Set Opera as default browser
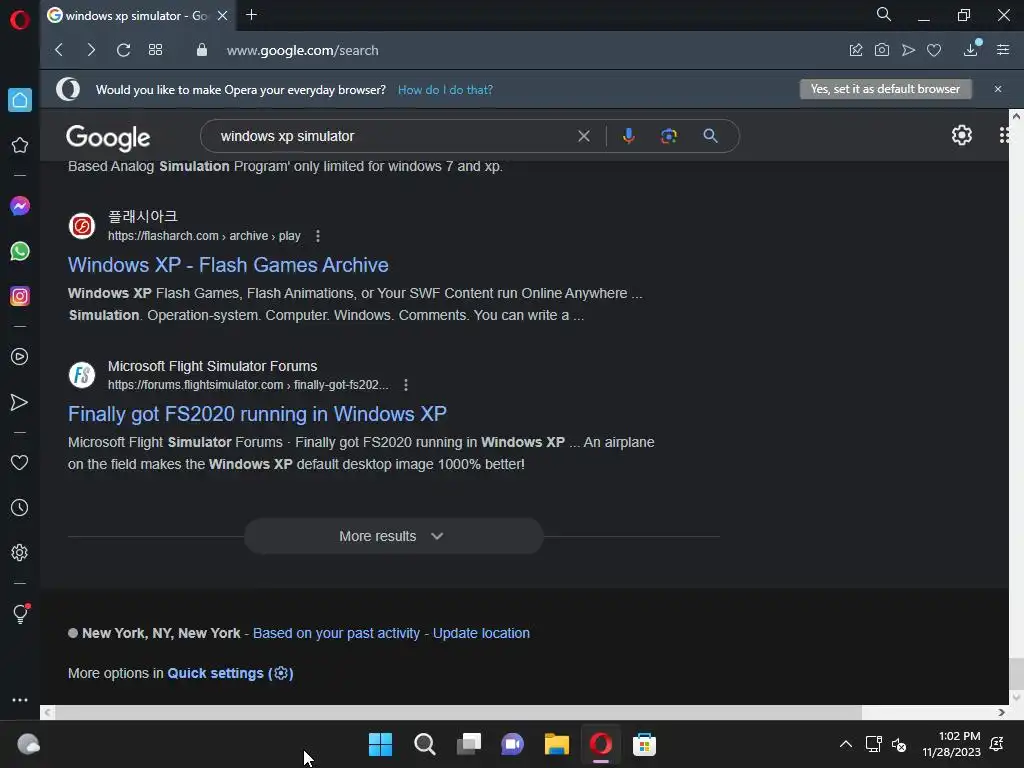Viewport: 1024px width, 768px height. pyautogui.click(x=886, y=89)
